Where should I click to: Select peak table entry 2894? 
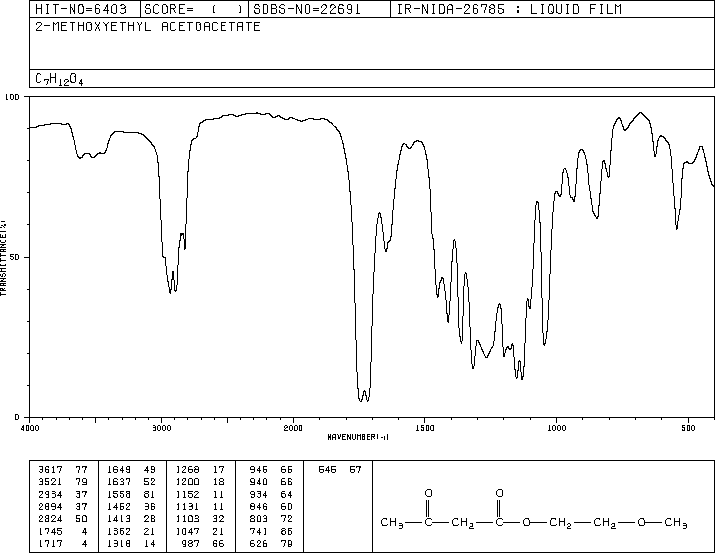pos(50,507)
